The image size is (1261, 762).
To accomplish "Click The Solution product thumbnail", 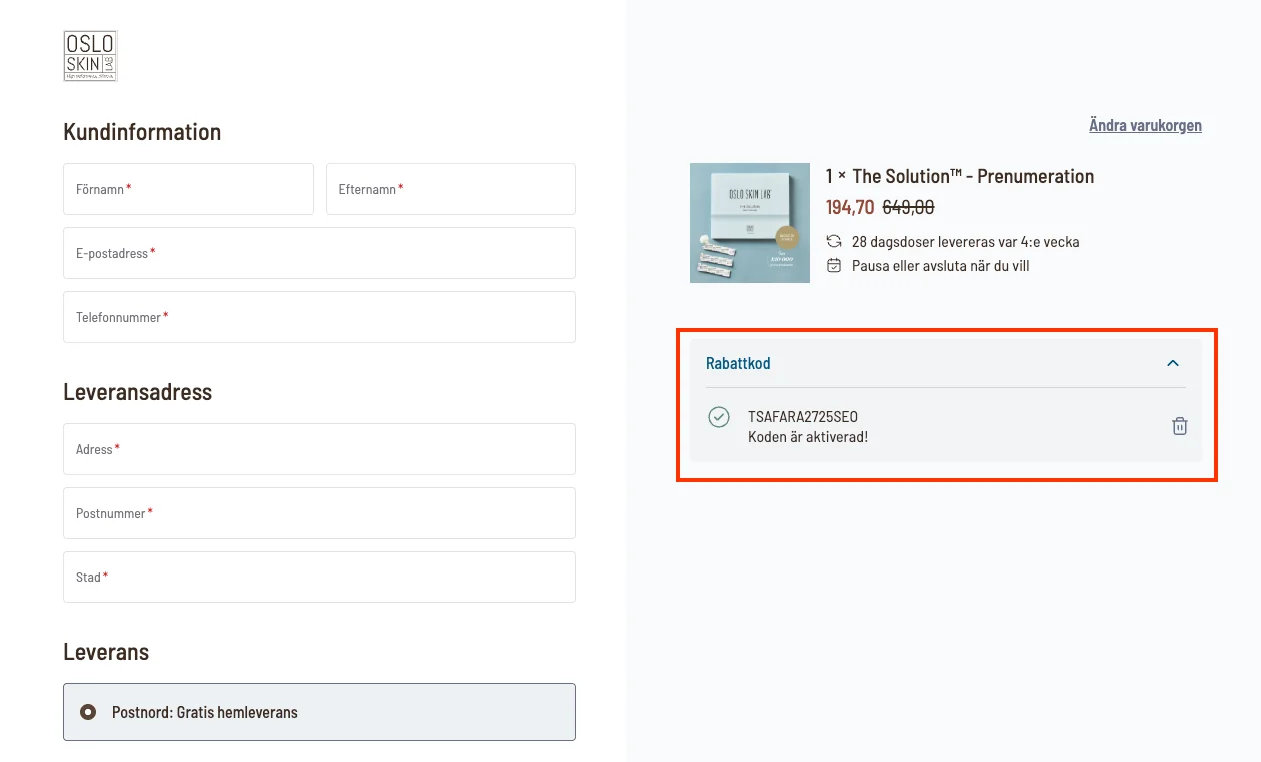I will pos(750,223).
